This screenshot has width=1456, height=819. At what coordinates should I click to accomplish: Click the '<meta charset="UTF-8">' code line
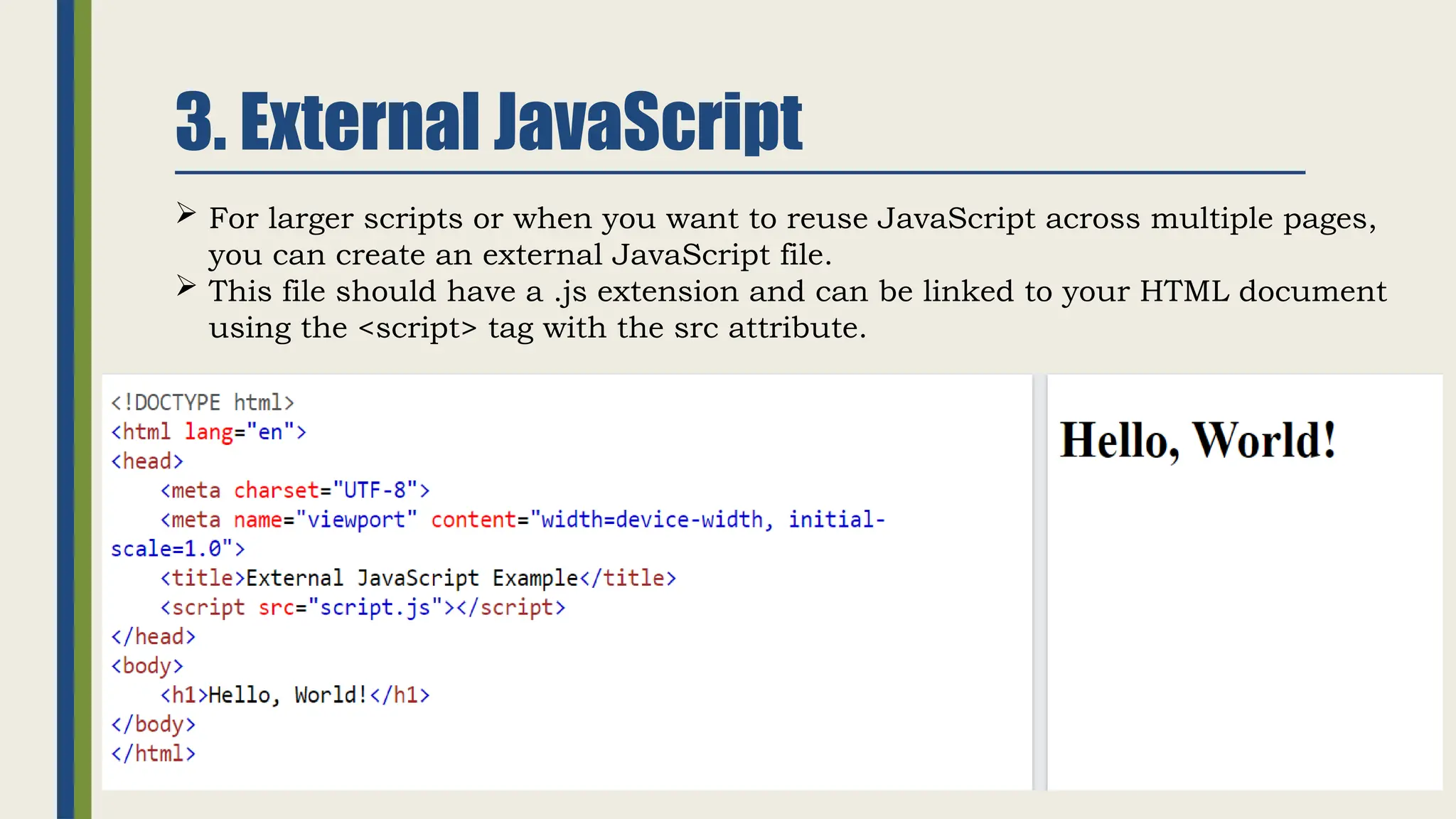295,491
